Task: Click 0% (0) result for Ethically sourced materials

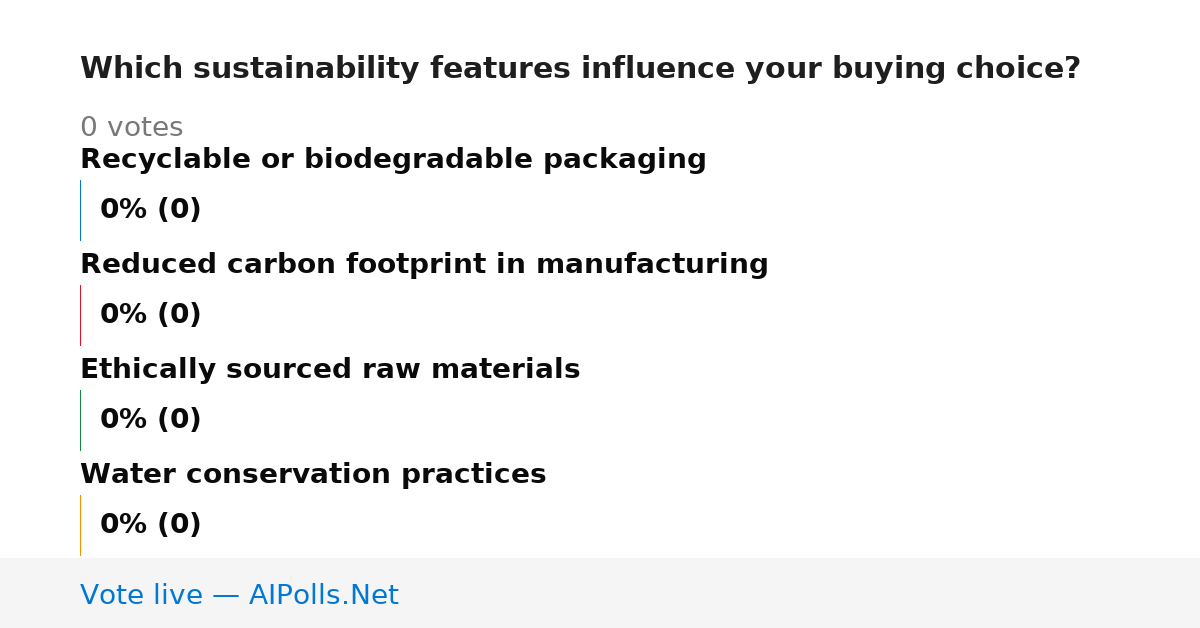Action: 150,420
